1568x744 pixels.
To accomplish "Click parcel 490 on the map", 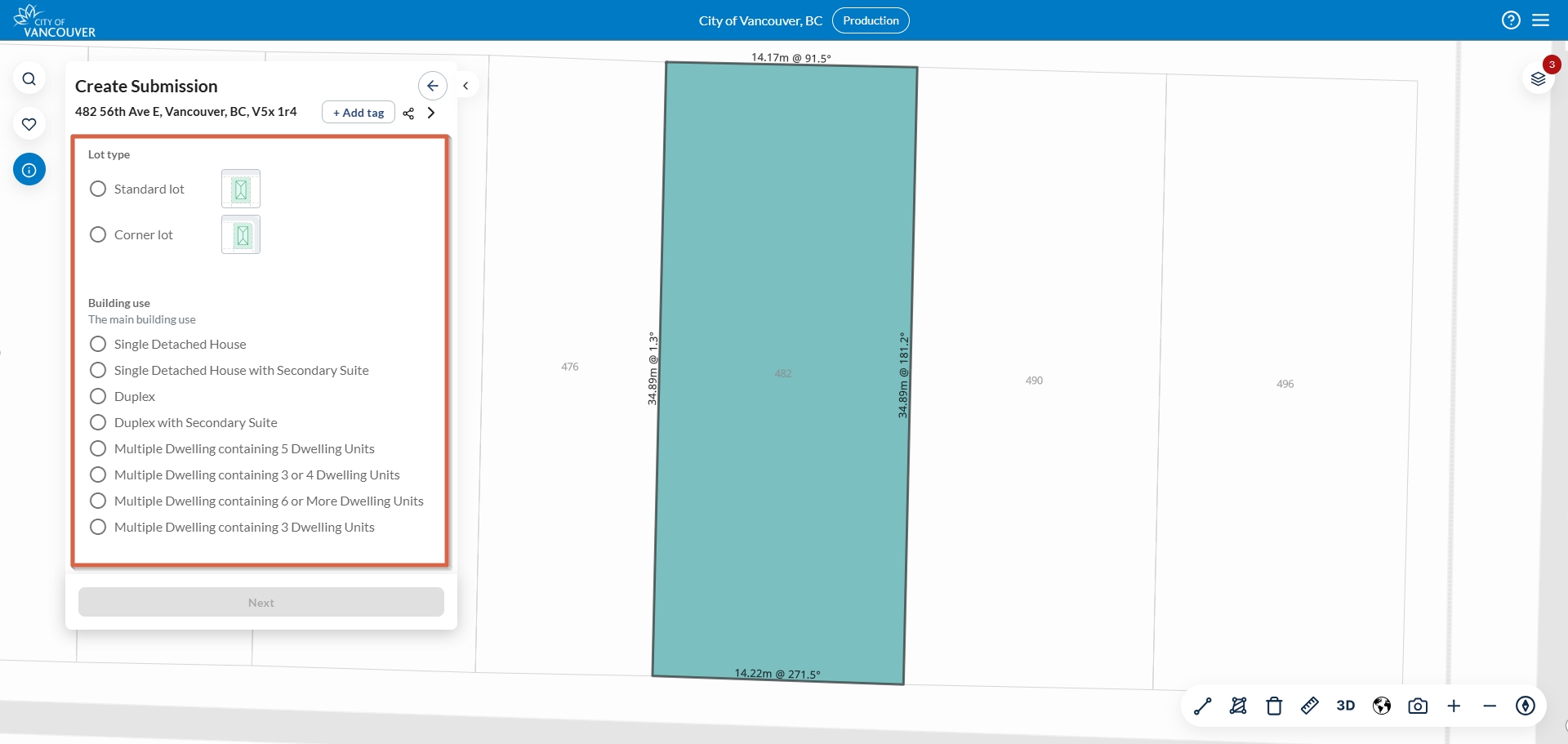I will click(x=1034, y=381).
